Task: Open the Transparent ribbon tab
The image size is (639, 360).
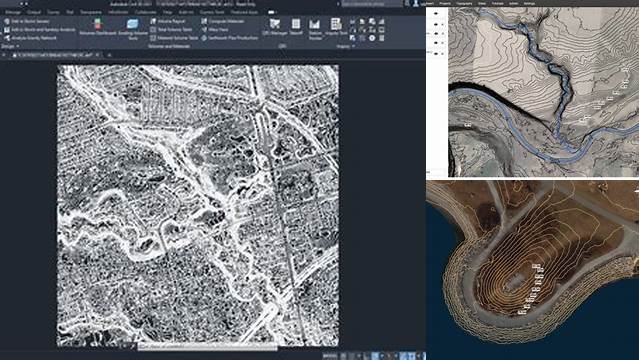Action: (x=90, y=12)
